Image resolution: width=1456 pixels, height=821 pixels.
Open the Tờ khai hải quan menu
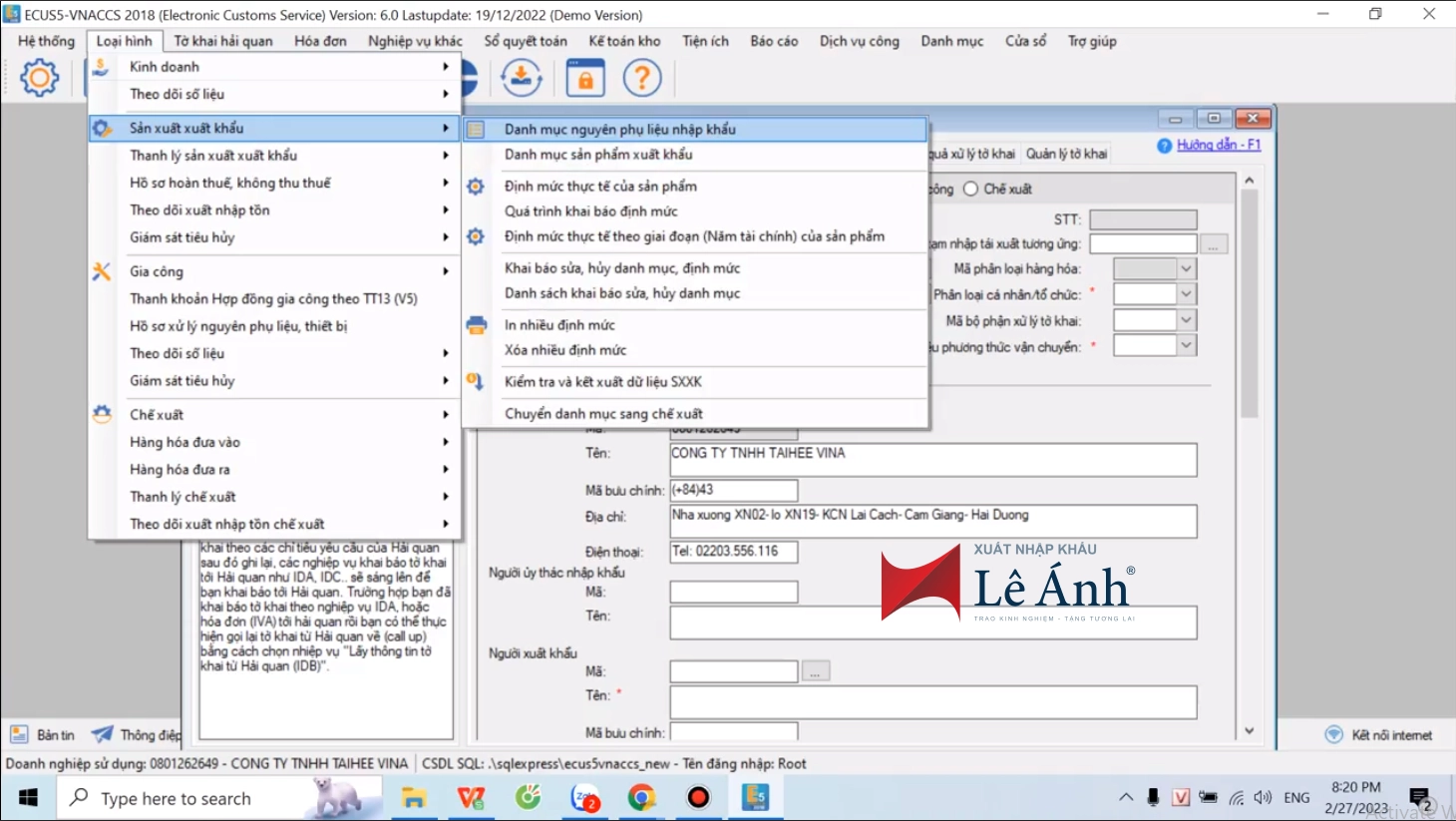click(x=223, y=41)
